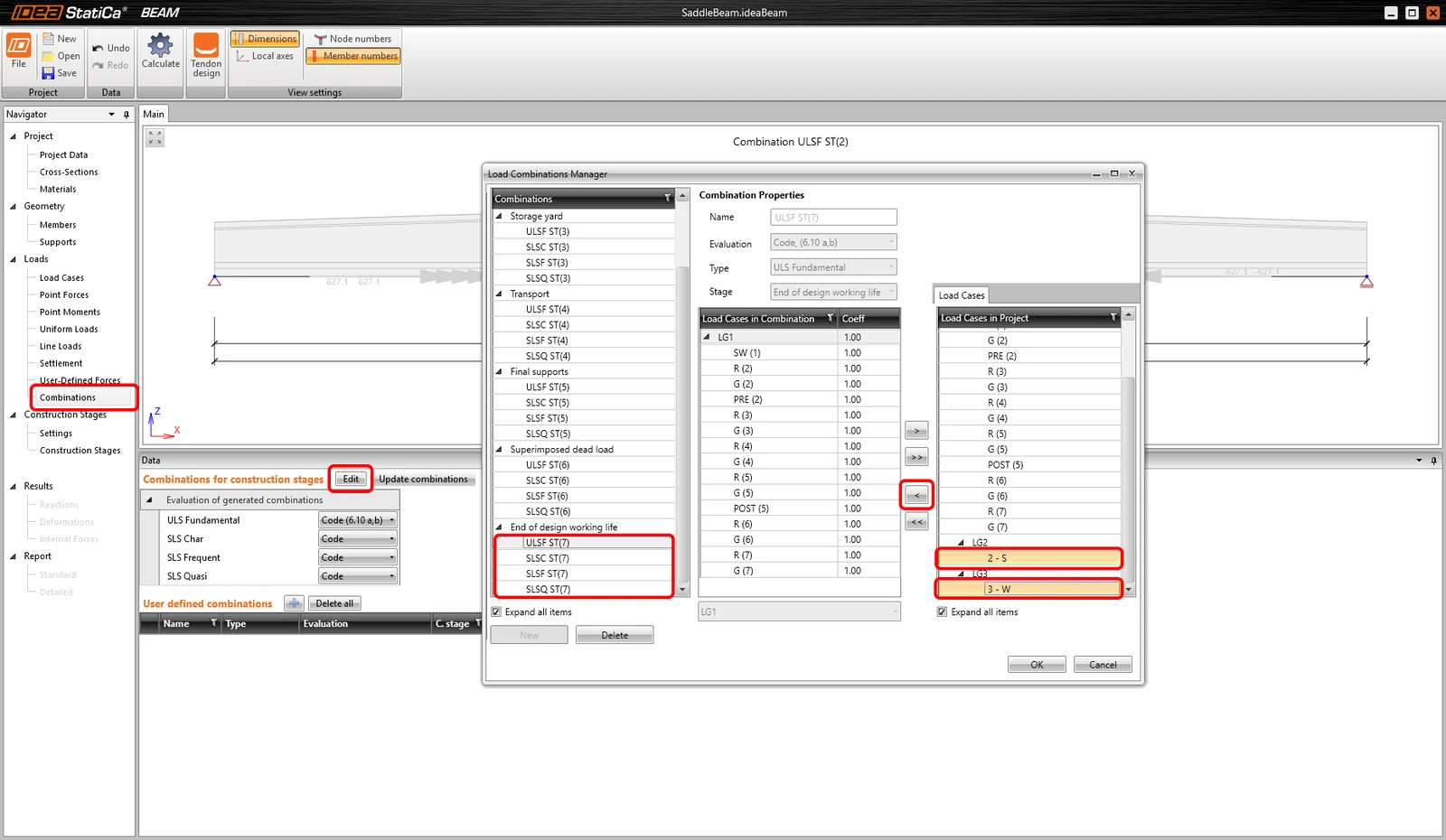Switch to the Main tab

[x=154, y=114]
